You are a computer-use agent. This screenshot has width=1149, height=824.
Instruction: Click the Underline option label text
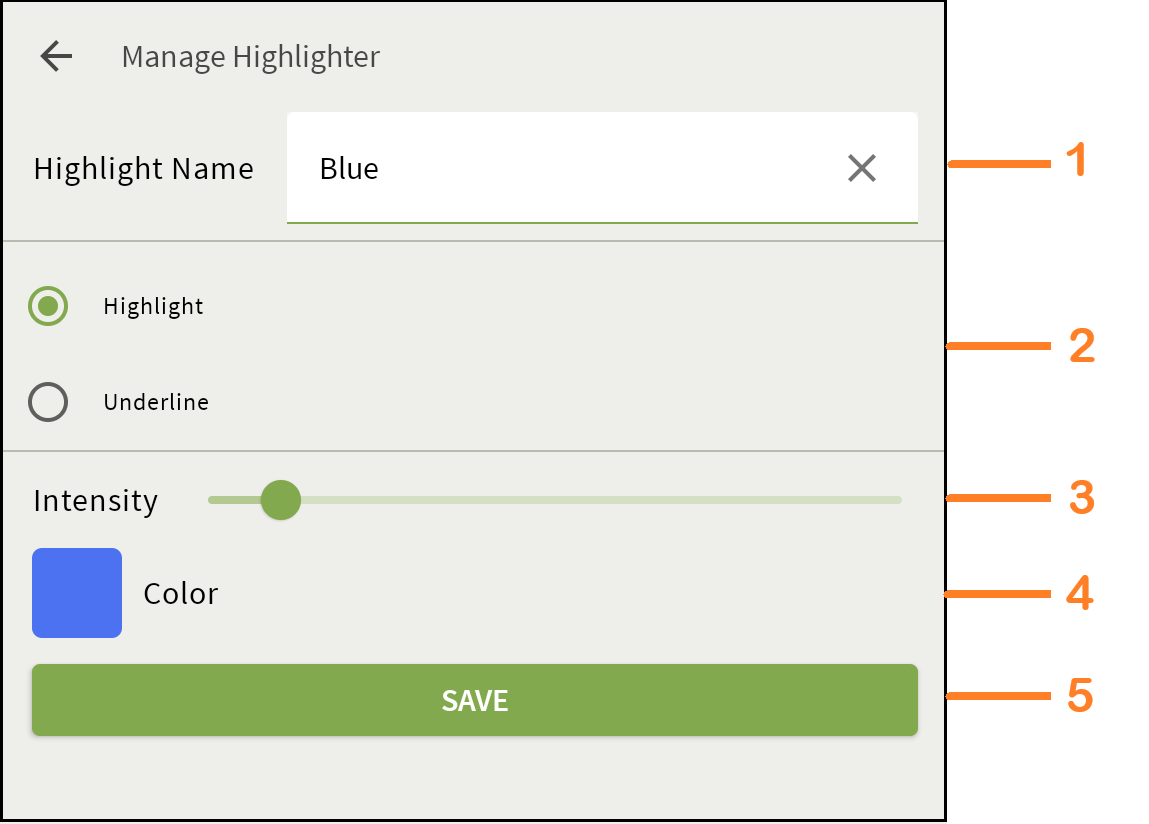pyautogui.click(x=156, y=403)
